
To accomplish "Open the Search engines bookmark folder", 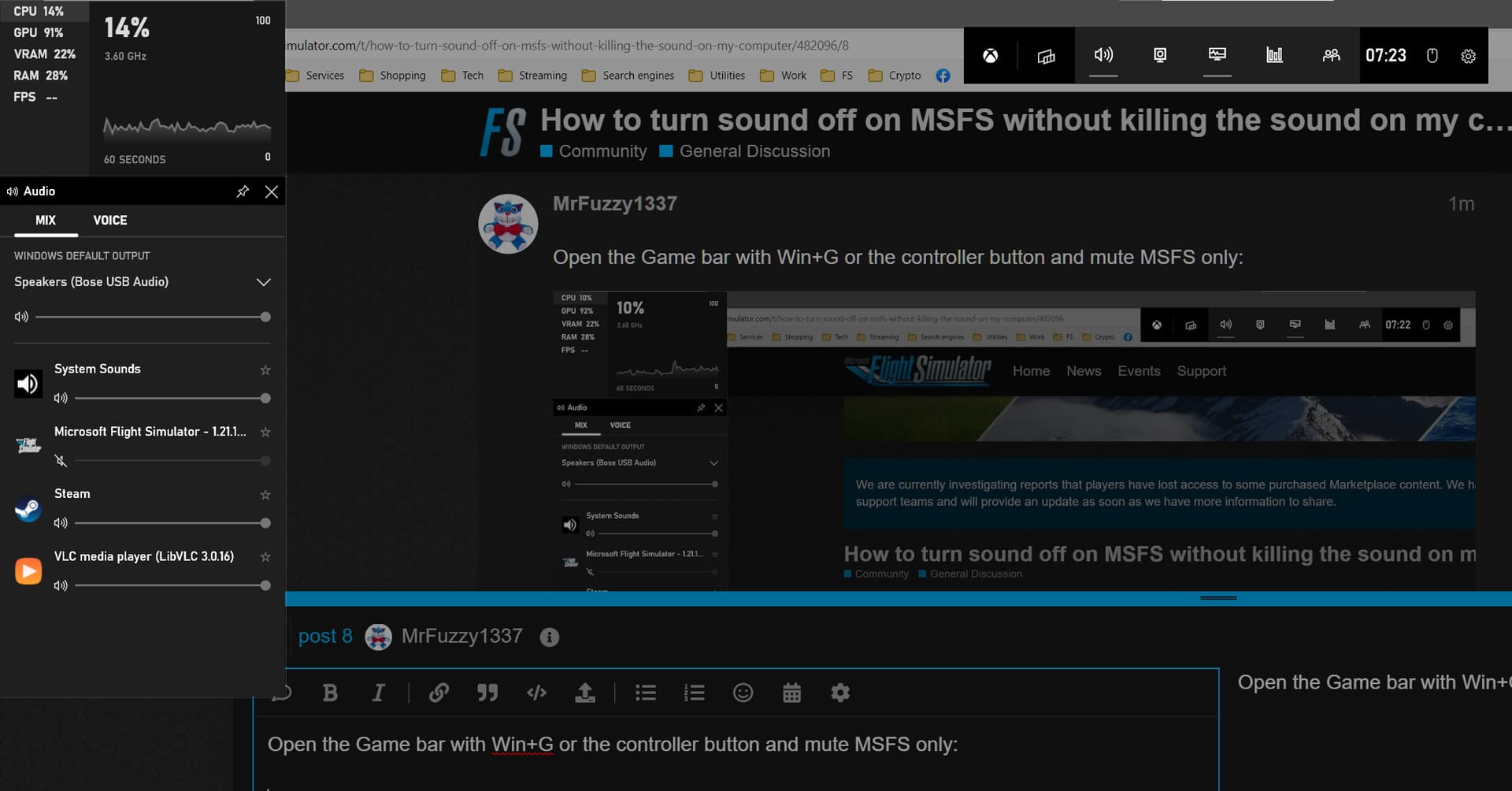I will (x=628, y=76).
